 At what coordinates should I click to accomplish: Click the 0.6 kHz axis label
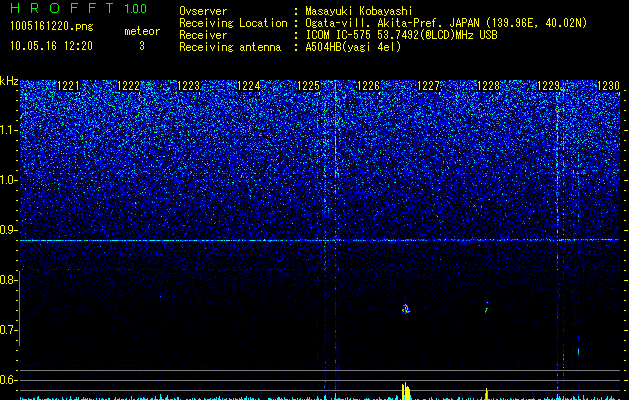tap(8, 380)
